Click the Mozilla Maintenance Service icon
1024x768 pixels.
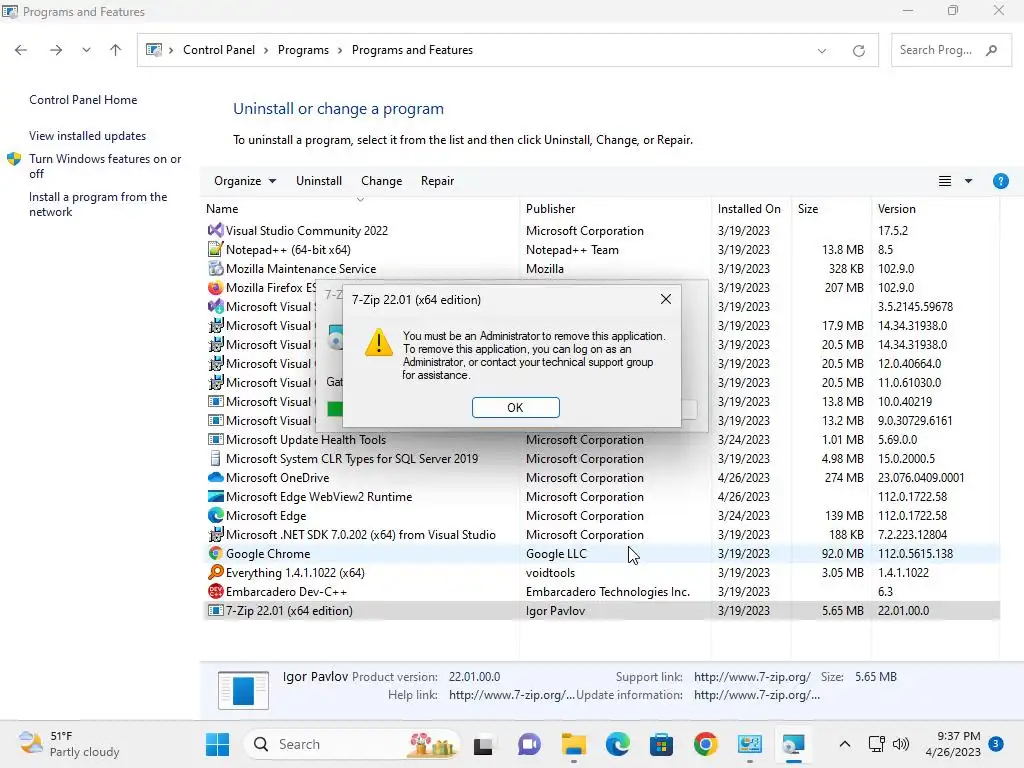(x=215, y=268)
